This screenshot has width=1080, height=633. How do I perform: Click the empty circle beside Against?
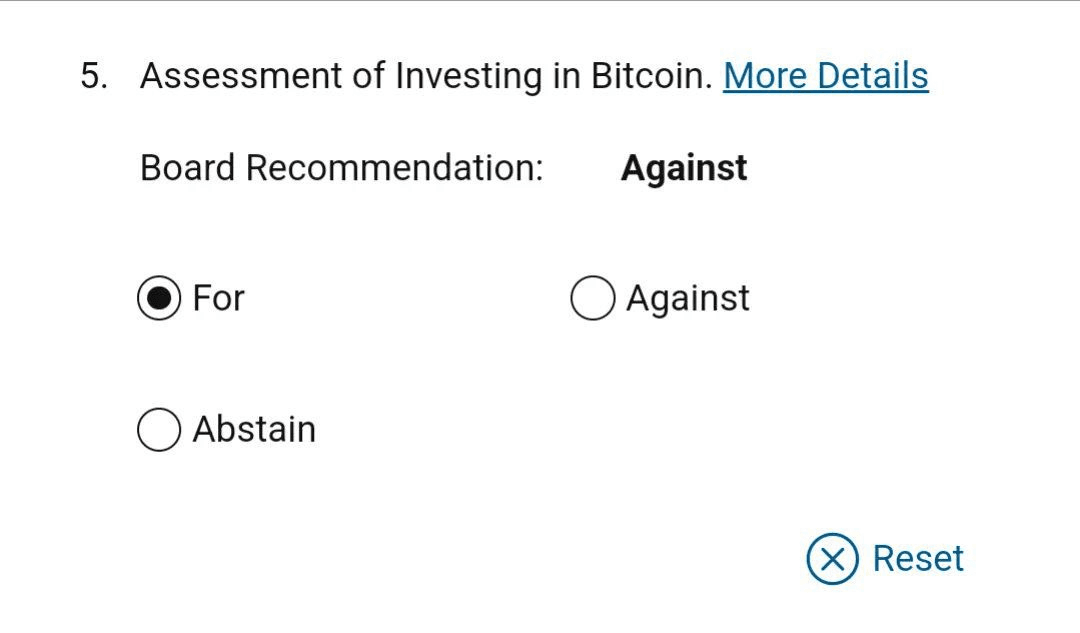(592, 298)
